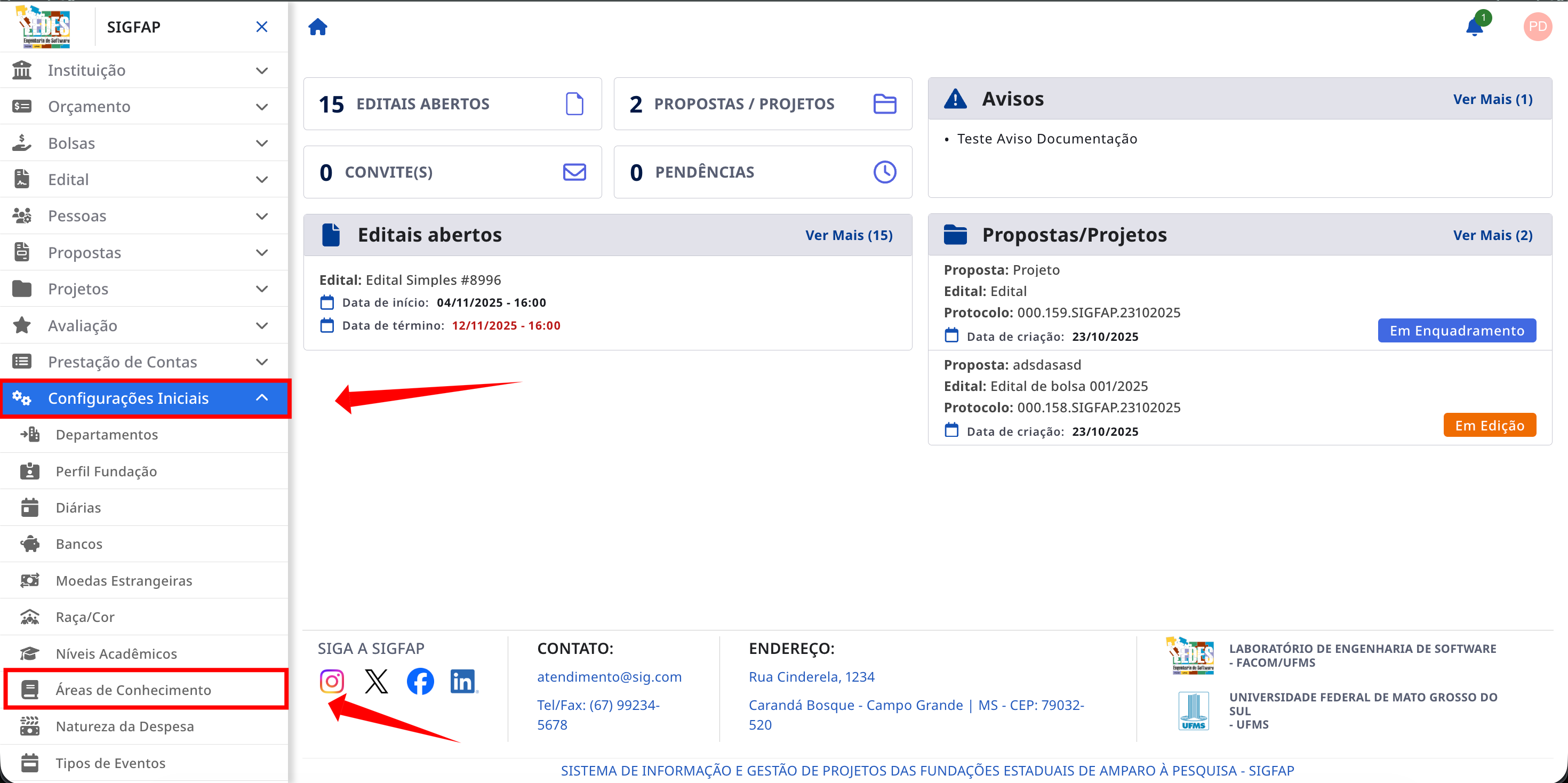Open the Facebook social icon
Image resolution: width=1568 pixels, height=783 pixels.
[x=420, y=681]
